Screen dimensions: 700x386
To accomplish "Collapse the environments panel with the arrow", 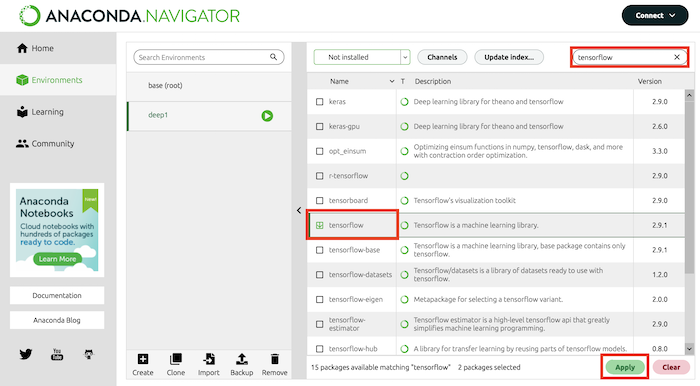I will [x=299, y=210].
